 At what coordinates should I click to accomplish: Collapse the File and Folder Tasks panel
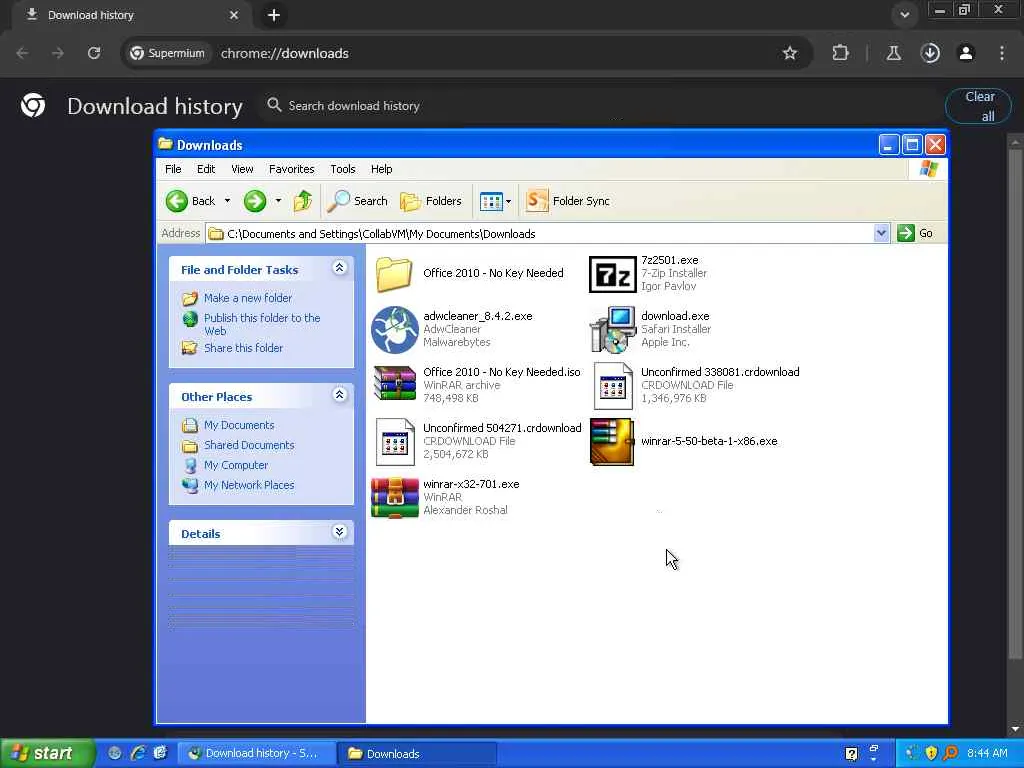click(x=340, y=268)
